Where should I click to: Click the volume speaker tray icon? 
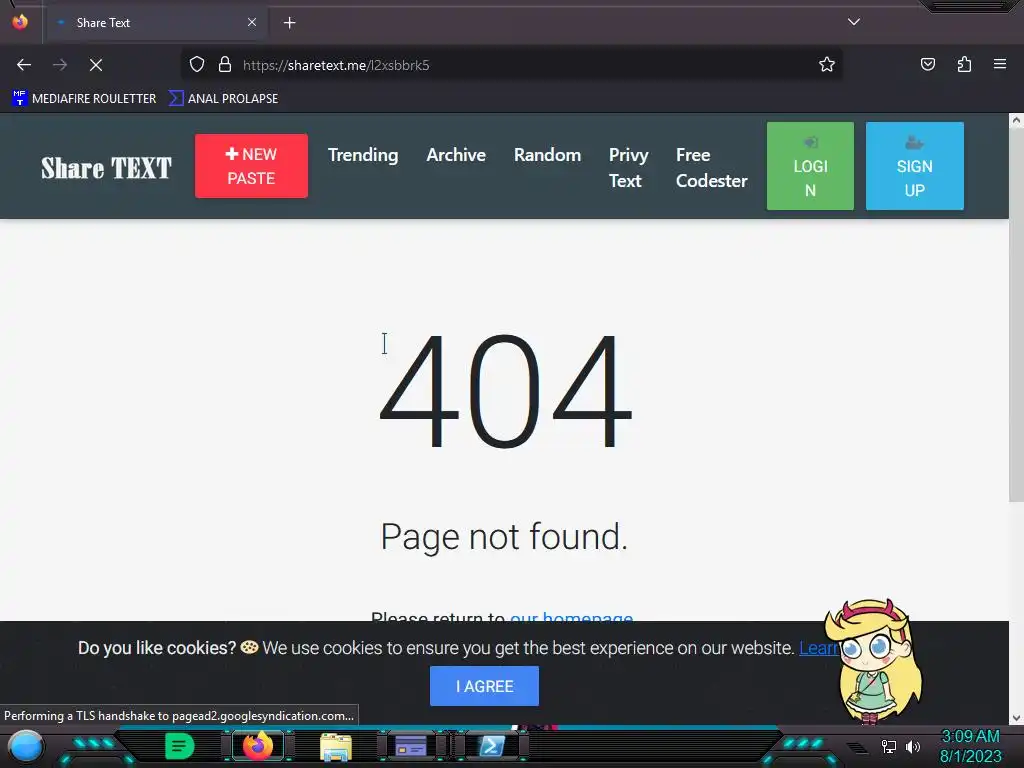coord(913,746)
